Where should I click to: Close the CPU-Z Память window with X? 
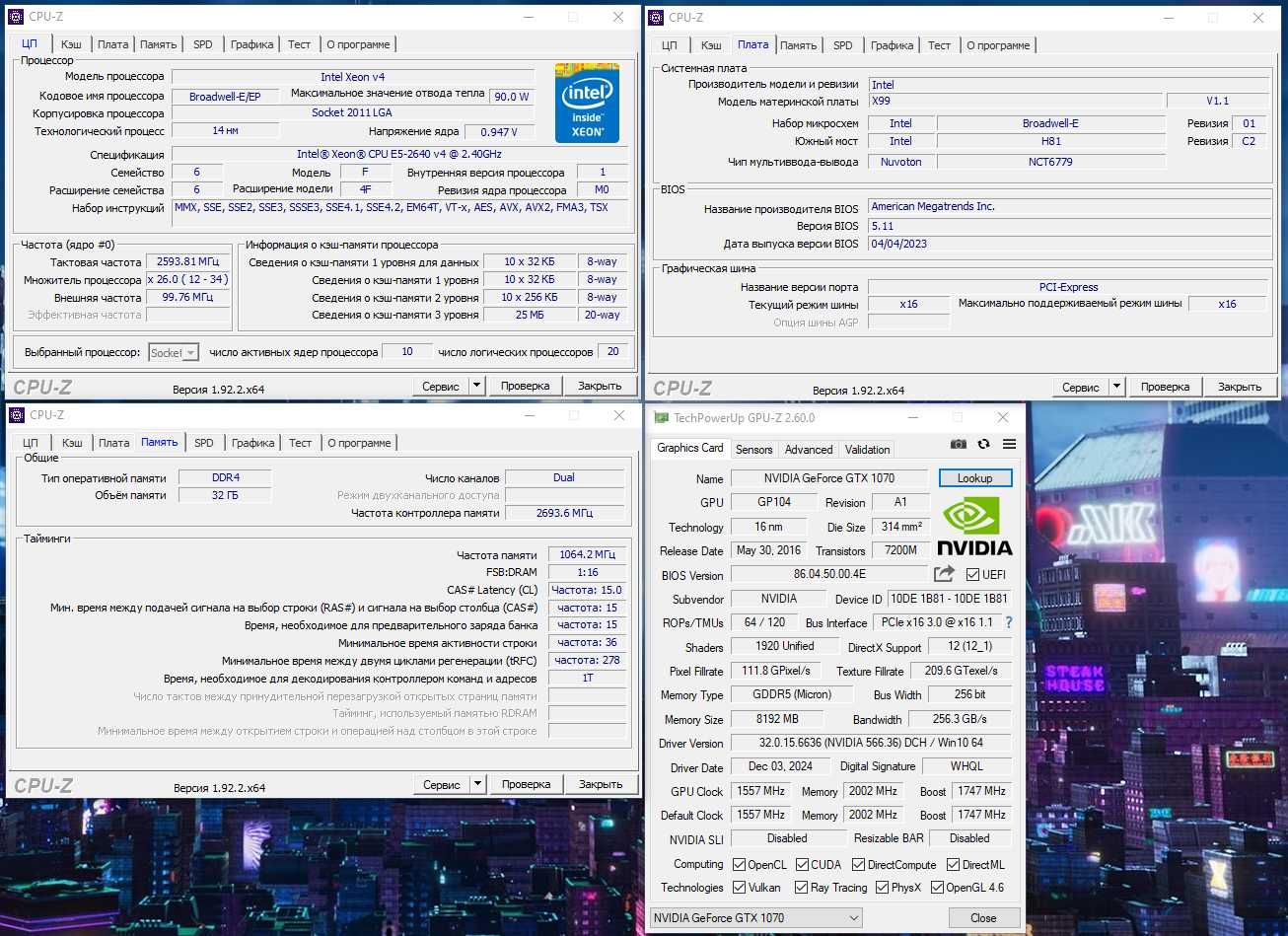click(618, 415)
